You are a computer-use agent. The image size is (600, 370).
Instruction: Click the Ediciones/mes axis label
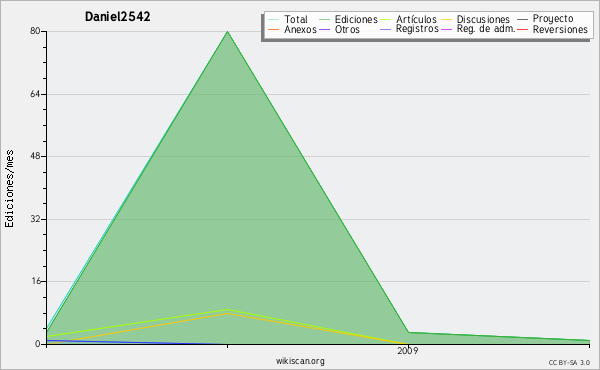(x=9, y=189)
